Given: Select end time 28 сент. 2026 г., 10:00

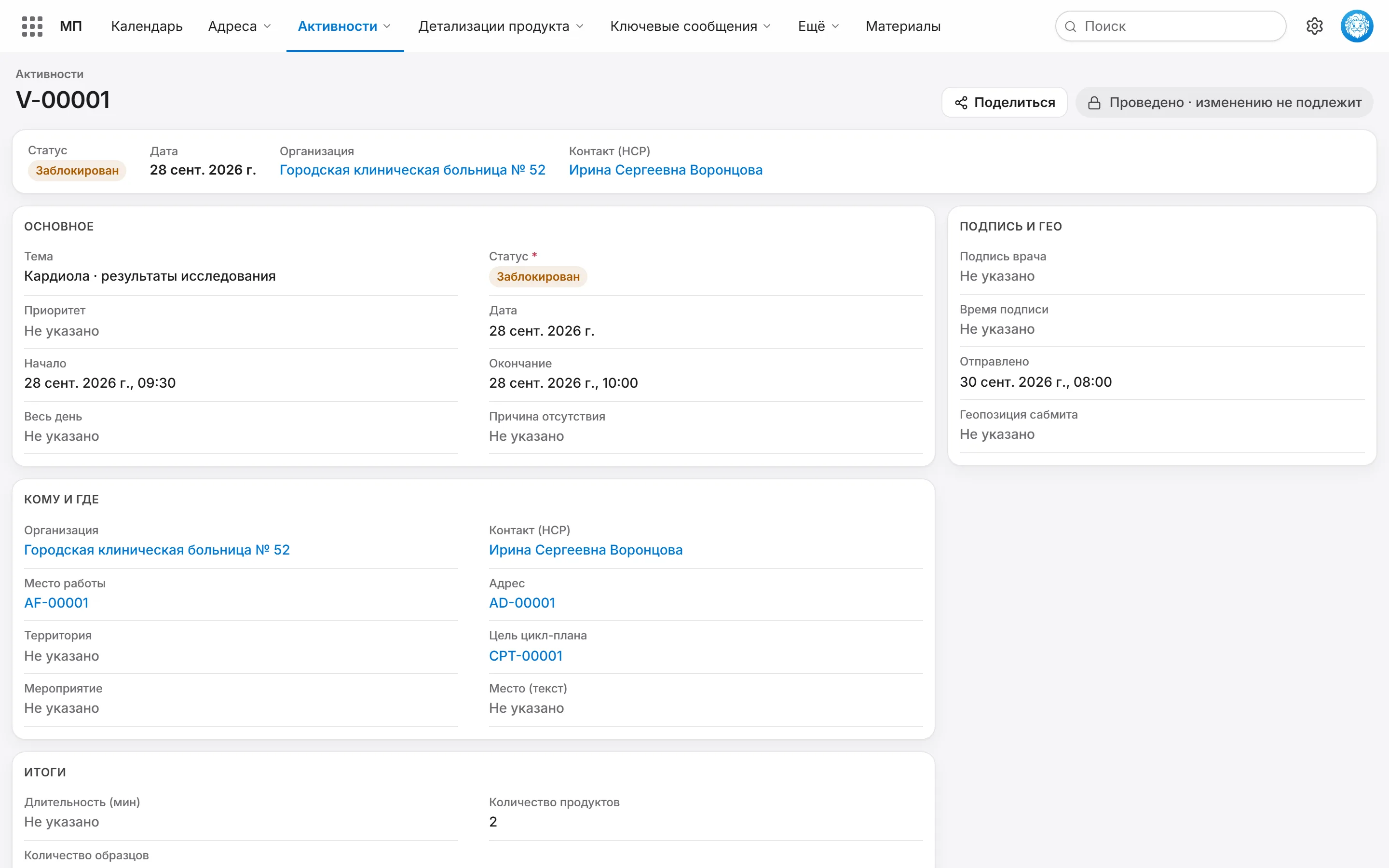Looking at the screenshot, I should pos(563,383).
